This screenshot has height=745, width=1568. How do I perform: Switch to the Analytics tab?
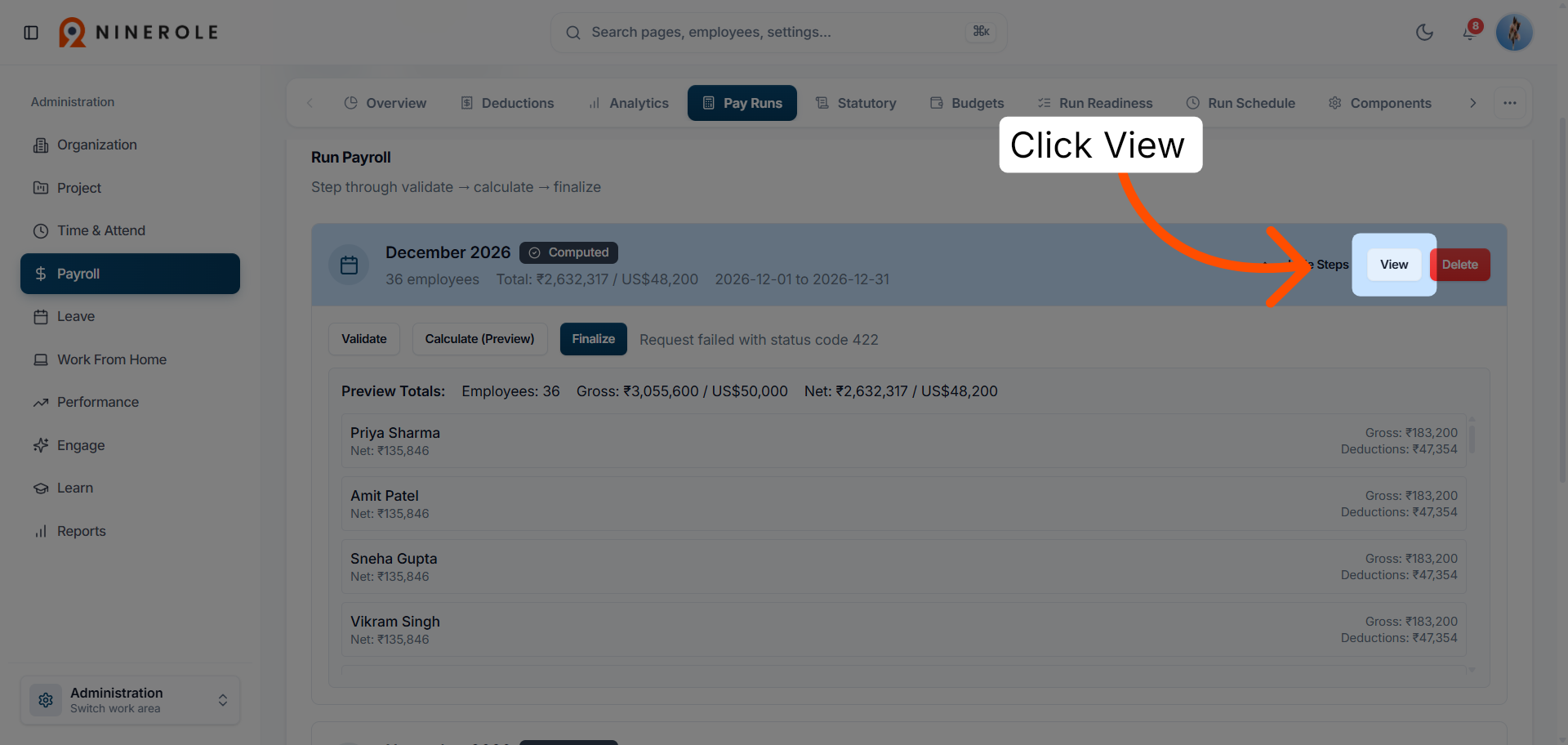(x=628, y=103)
